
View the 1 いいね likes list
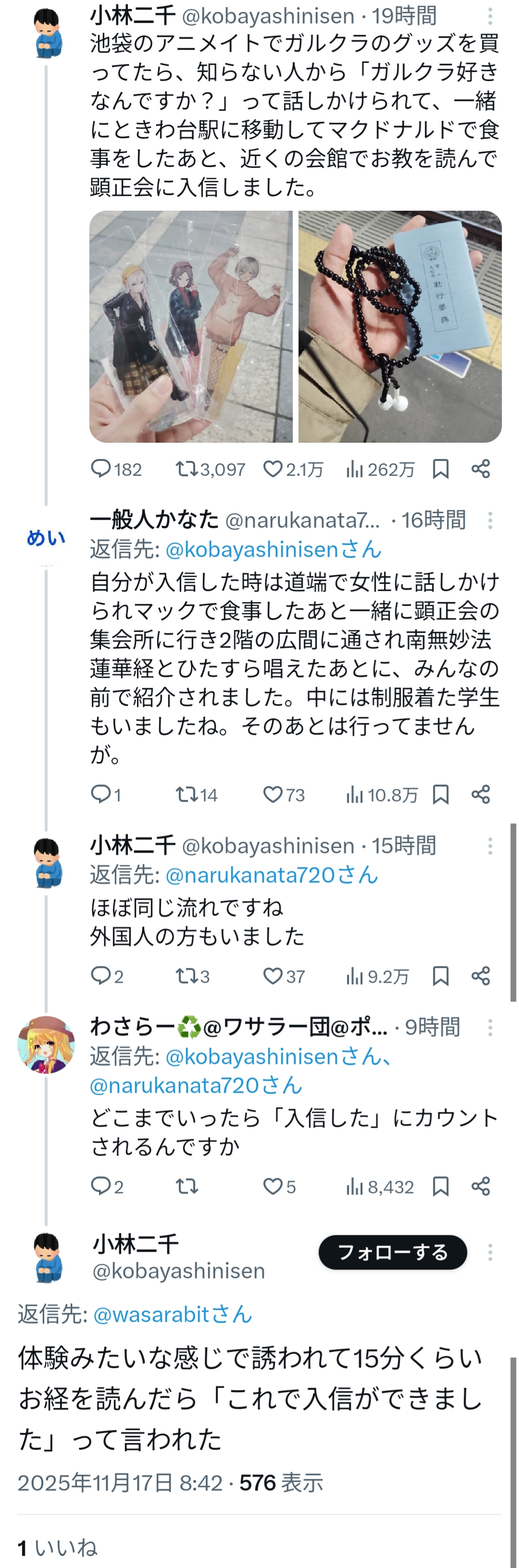(57, 1547)
